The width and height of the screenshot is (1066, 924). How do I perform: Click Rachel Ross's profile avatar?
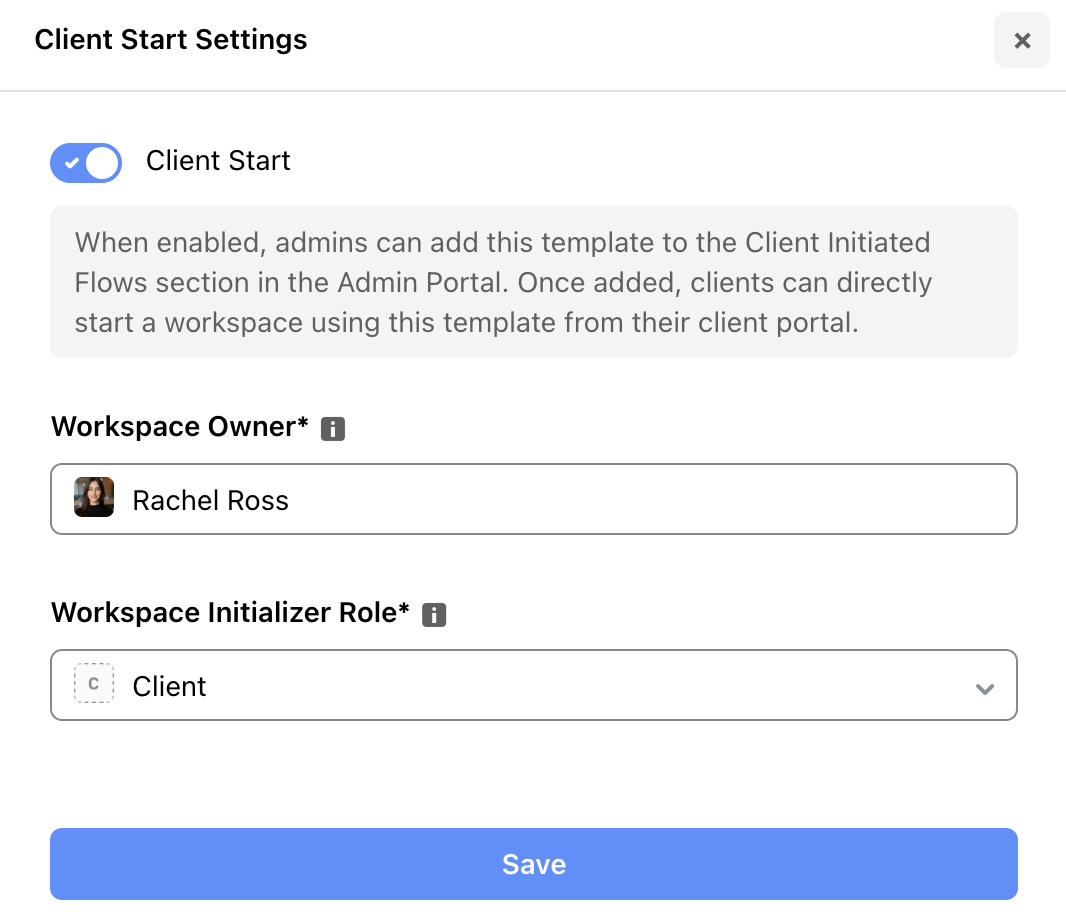(x=94, y=498)
